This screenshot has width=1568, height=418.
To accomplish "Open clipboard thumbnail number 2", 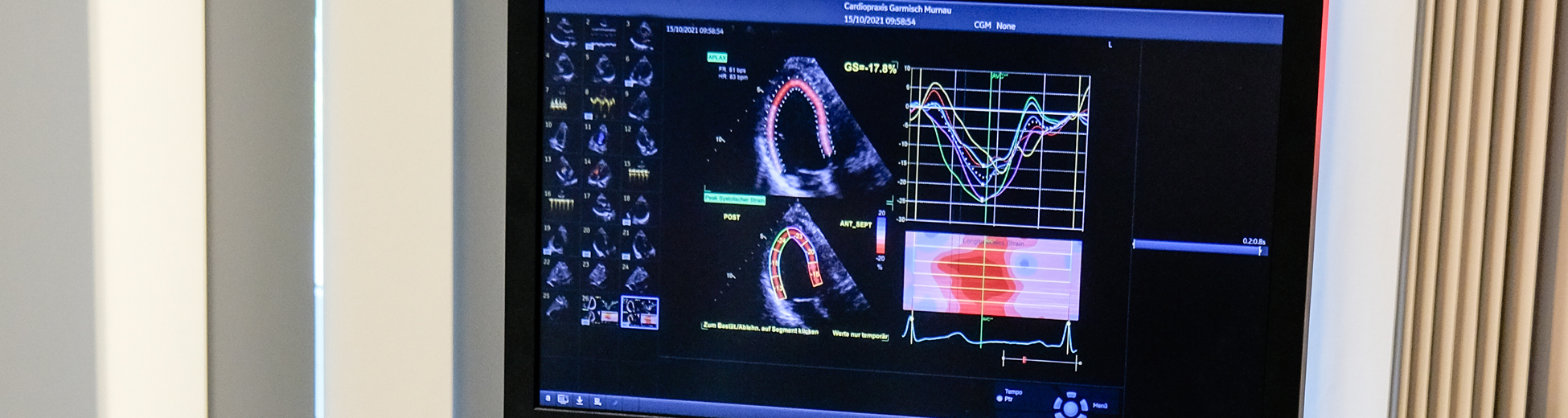I will click(x=601, y=35).
